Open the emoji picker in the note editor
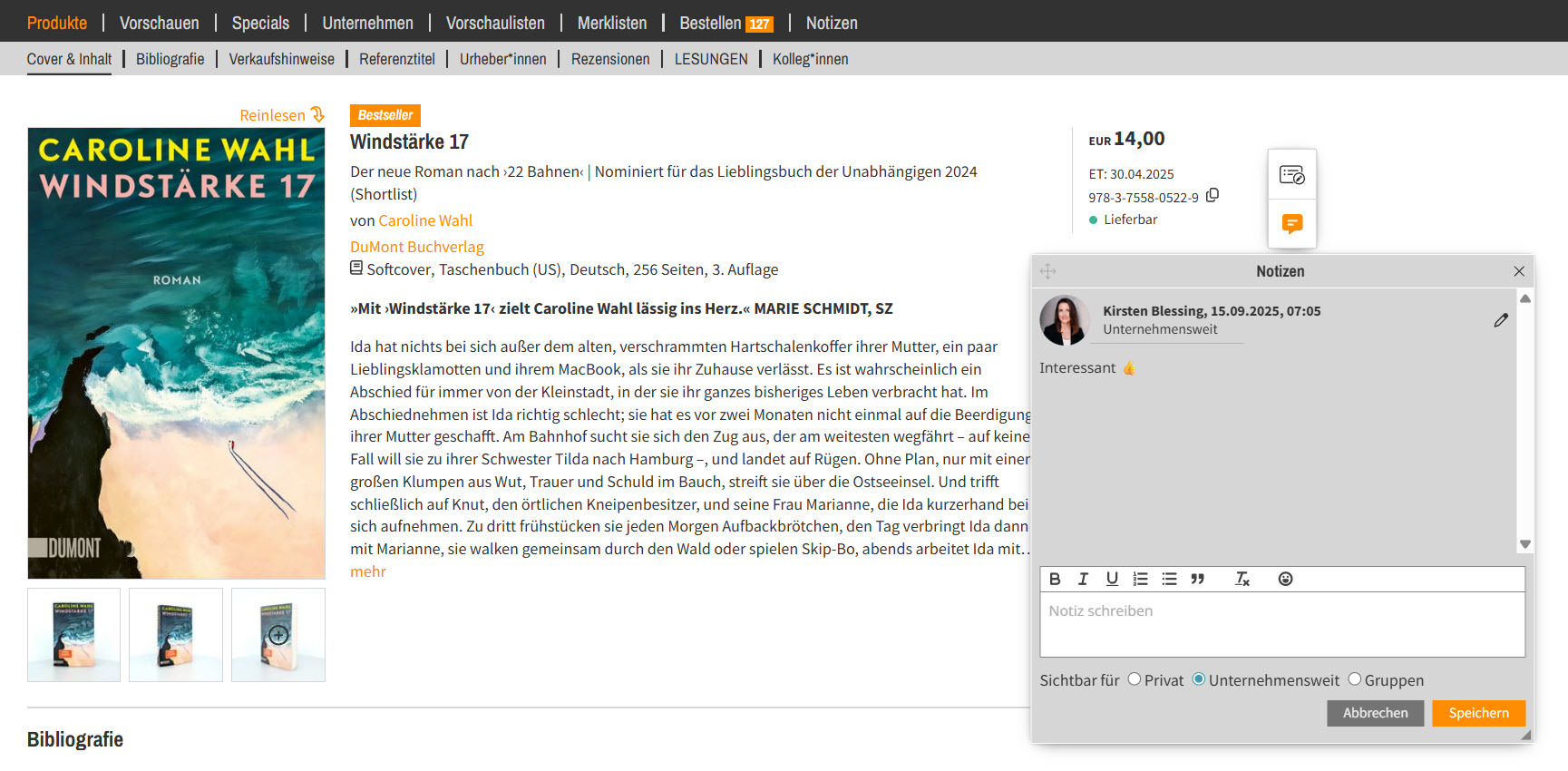This screenshot has height=771, width=1568. (x=1285, y=579)
